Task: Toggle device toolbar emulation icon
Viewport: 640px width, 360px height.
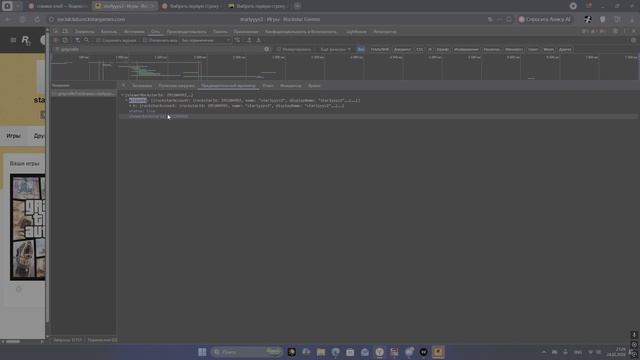Action: pos(65,31)
